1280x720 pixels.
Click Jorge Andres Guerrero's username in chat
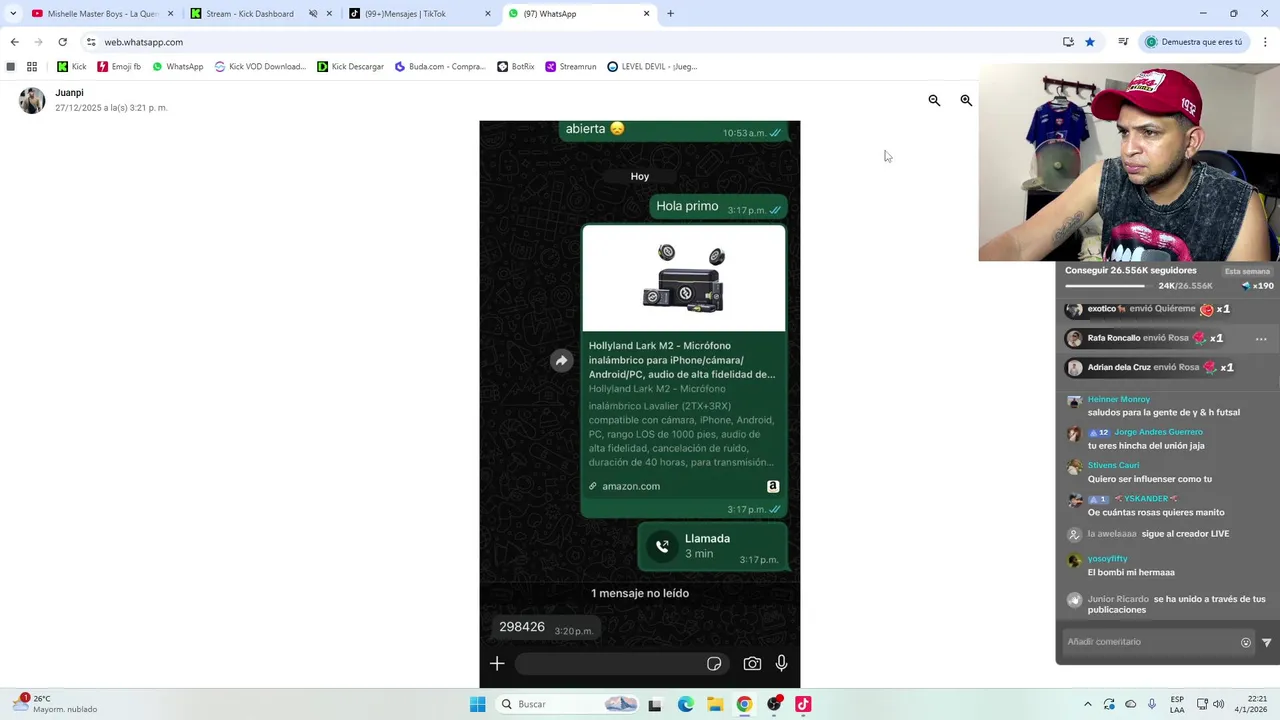(x=1158, y=432)
